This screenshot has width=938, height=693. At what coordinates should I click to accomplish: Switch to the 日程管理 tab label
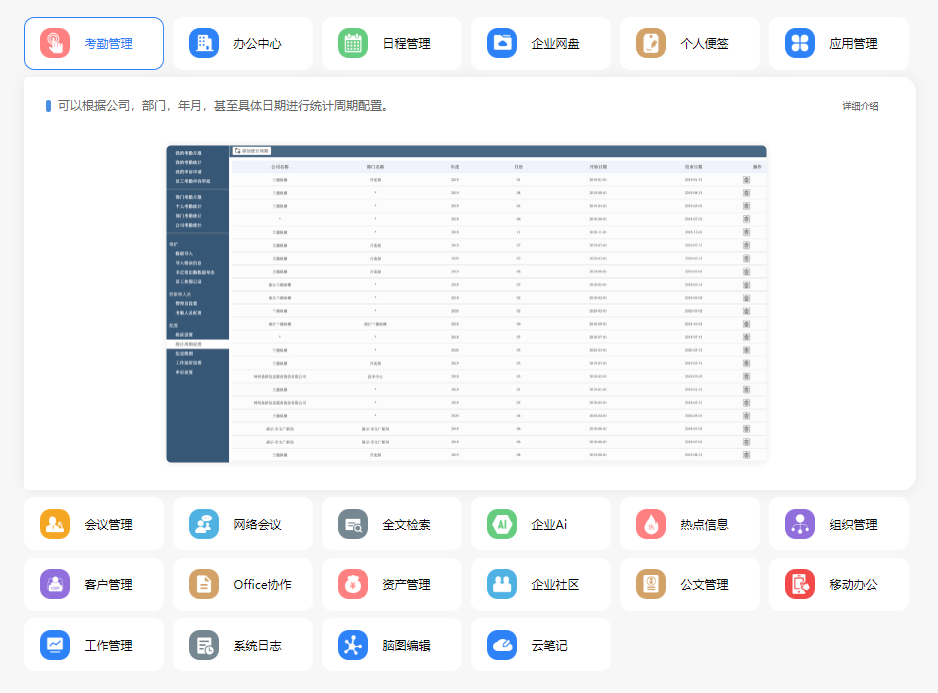406,44
